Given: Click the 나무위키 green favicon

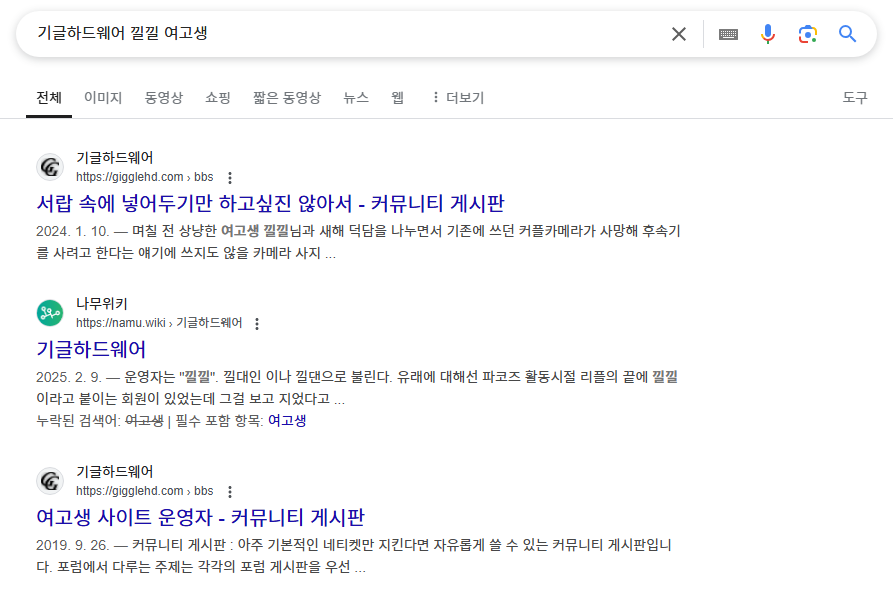Looking at the screenshot, I should pyautogui.click(x=50, y=313).
